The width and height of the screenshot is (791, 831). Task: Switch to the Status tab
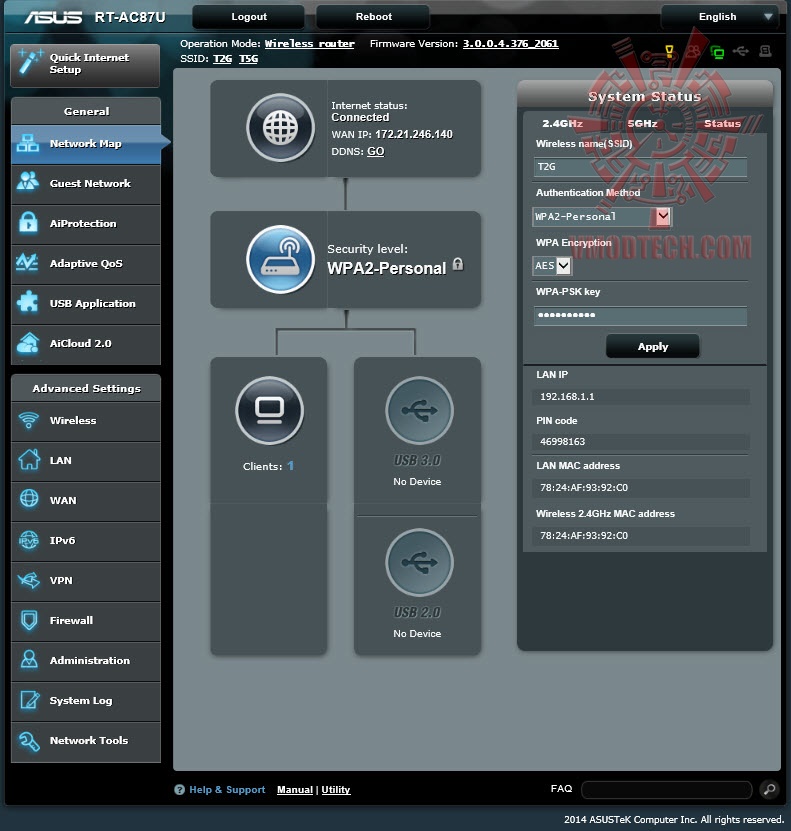[x=722, y=124]
